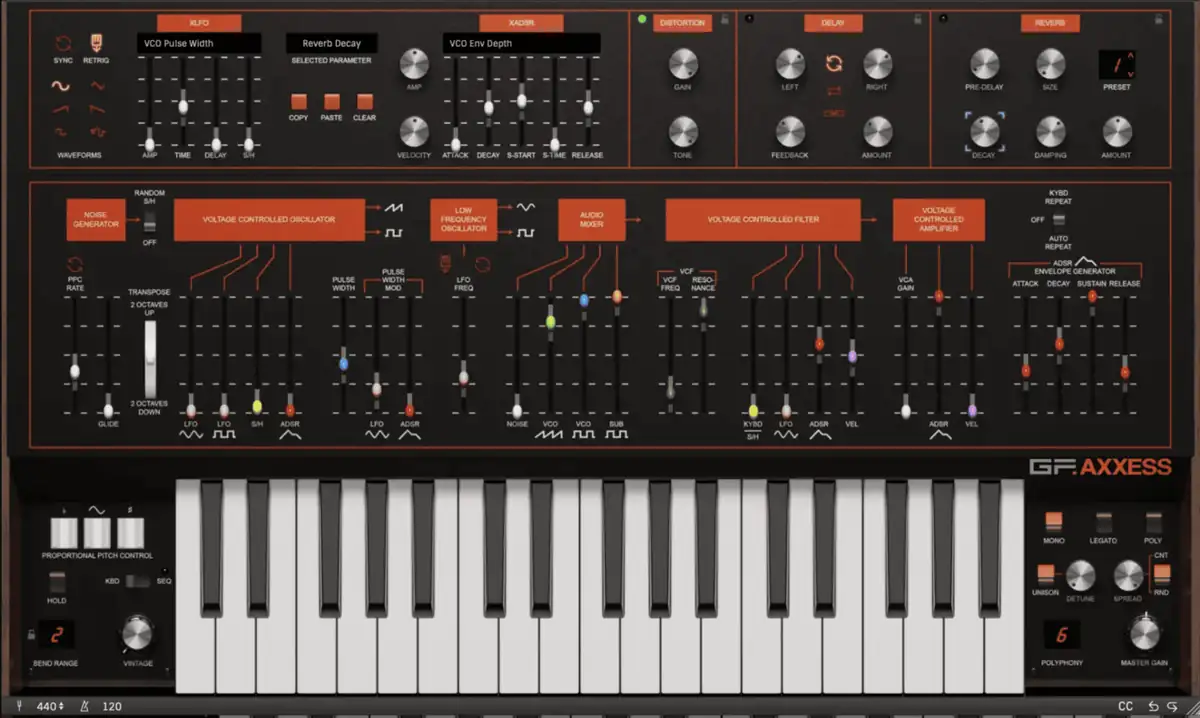1200x718 pixels.
Task: Open the VCO Pulse Width parameter selector
Action: pyautogui.click(x=198, y=43)
